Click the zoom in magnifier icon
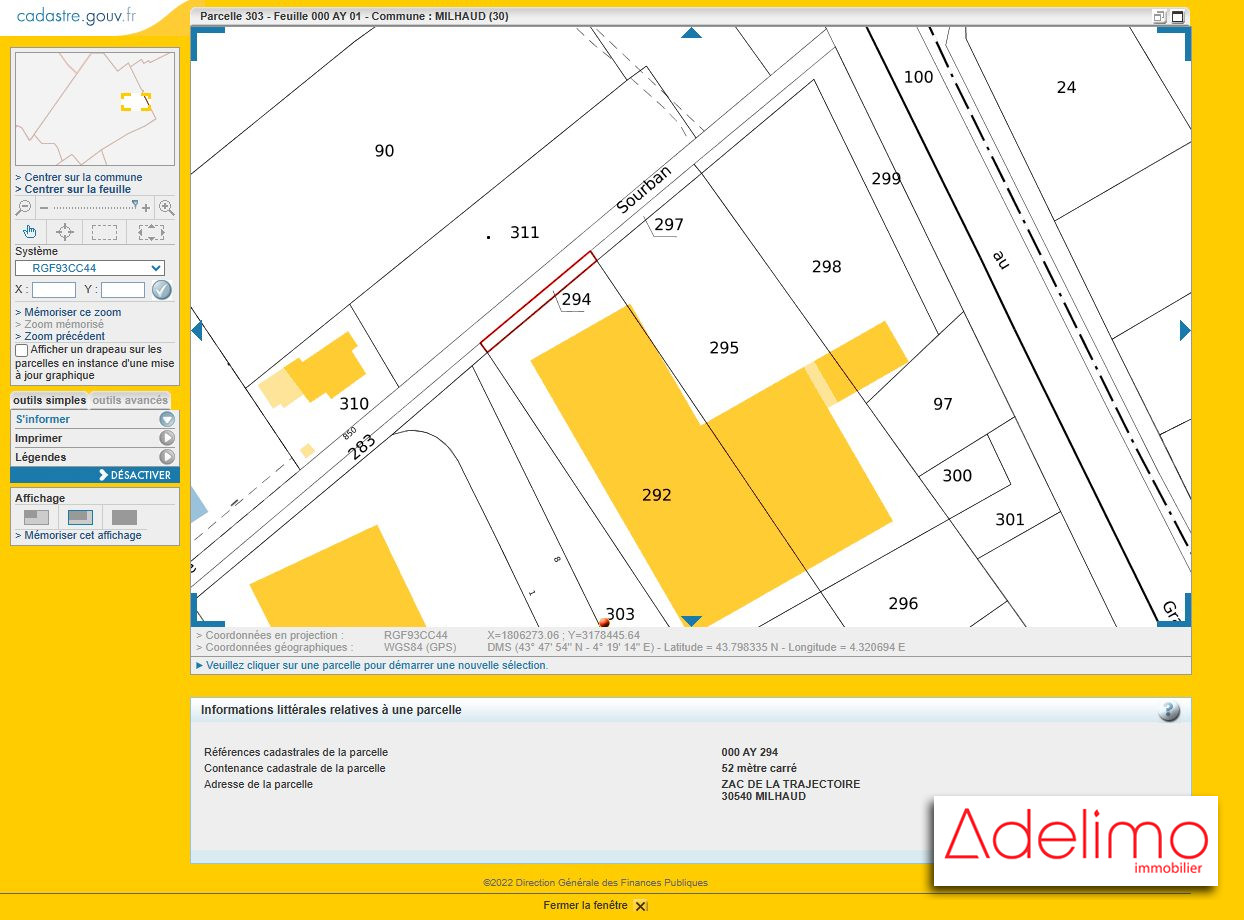The height and width of the screenshot is (920, 1244). pyautogui.click(x=167, y=208)
